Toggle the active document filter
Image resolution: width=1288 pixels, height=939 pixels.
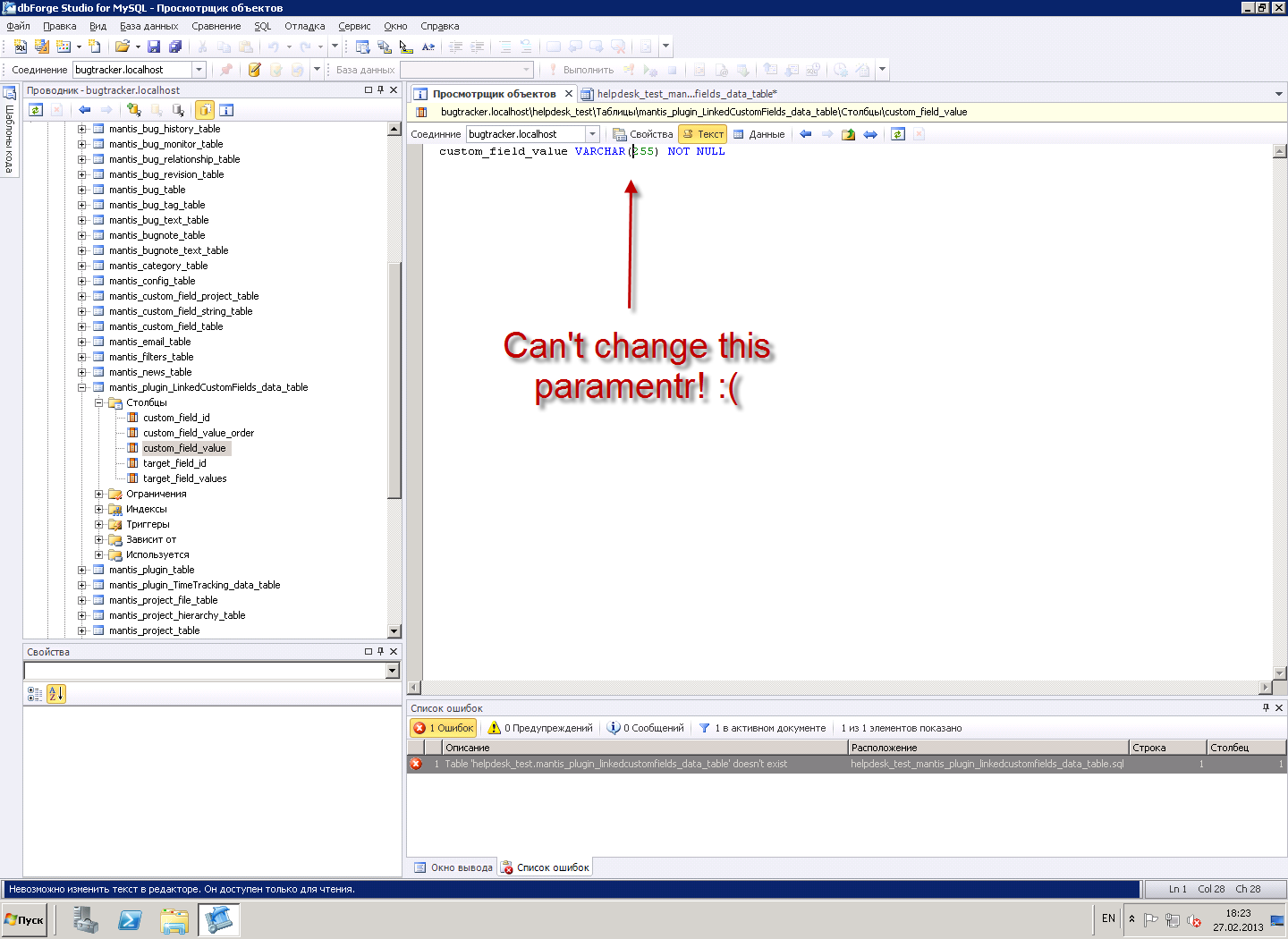762,728
